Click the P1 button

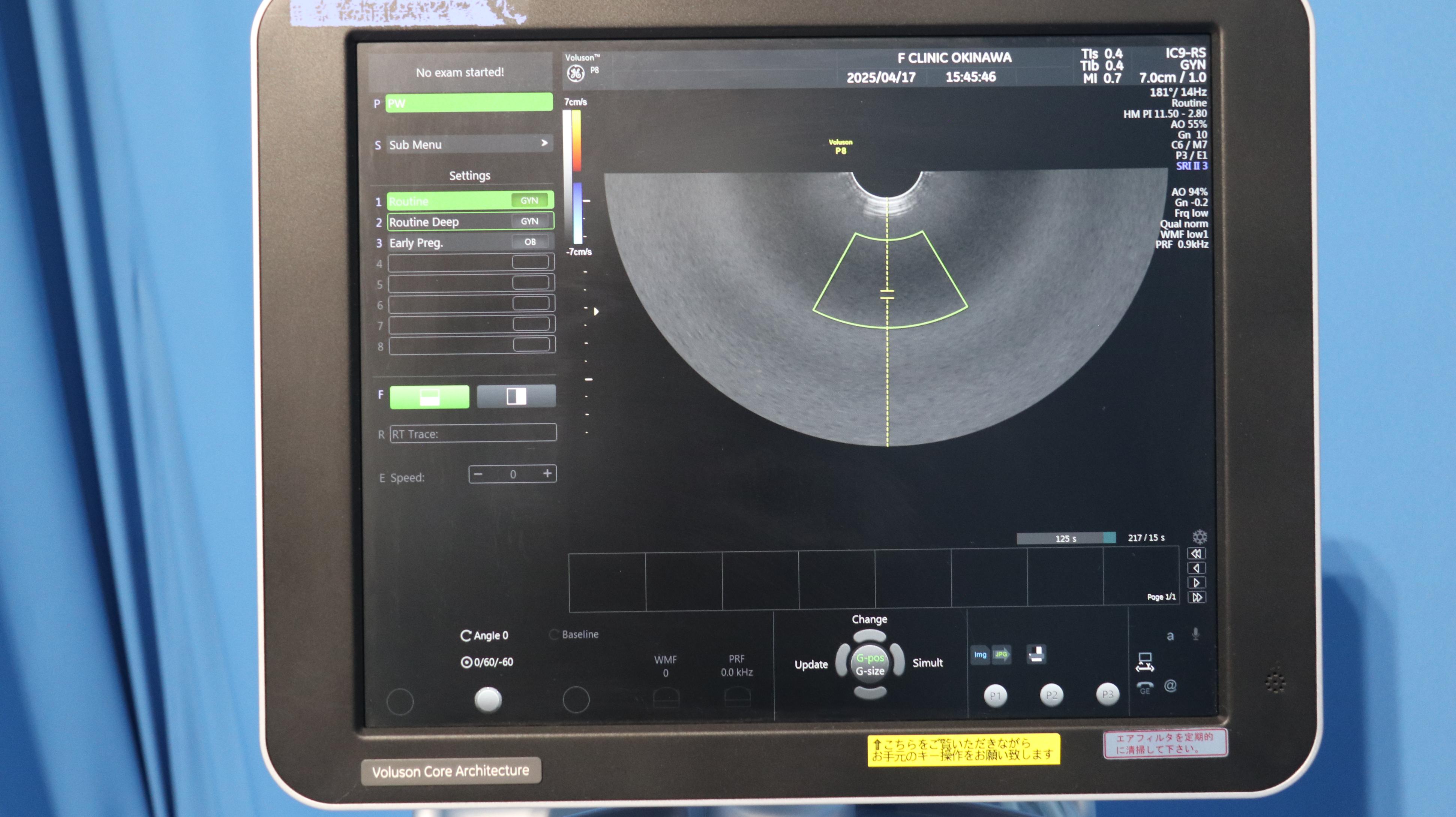(995, 696)
